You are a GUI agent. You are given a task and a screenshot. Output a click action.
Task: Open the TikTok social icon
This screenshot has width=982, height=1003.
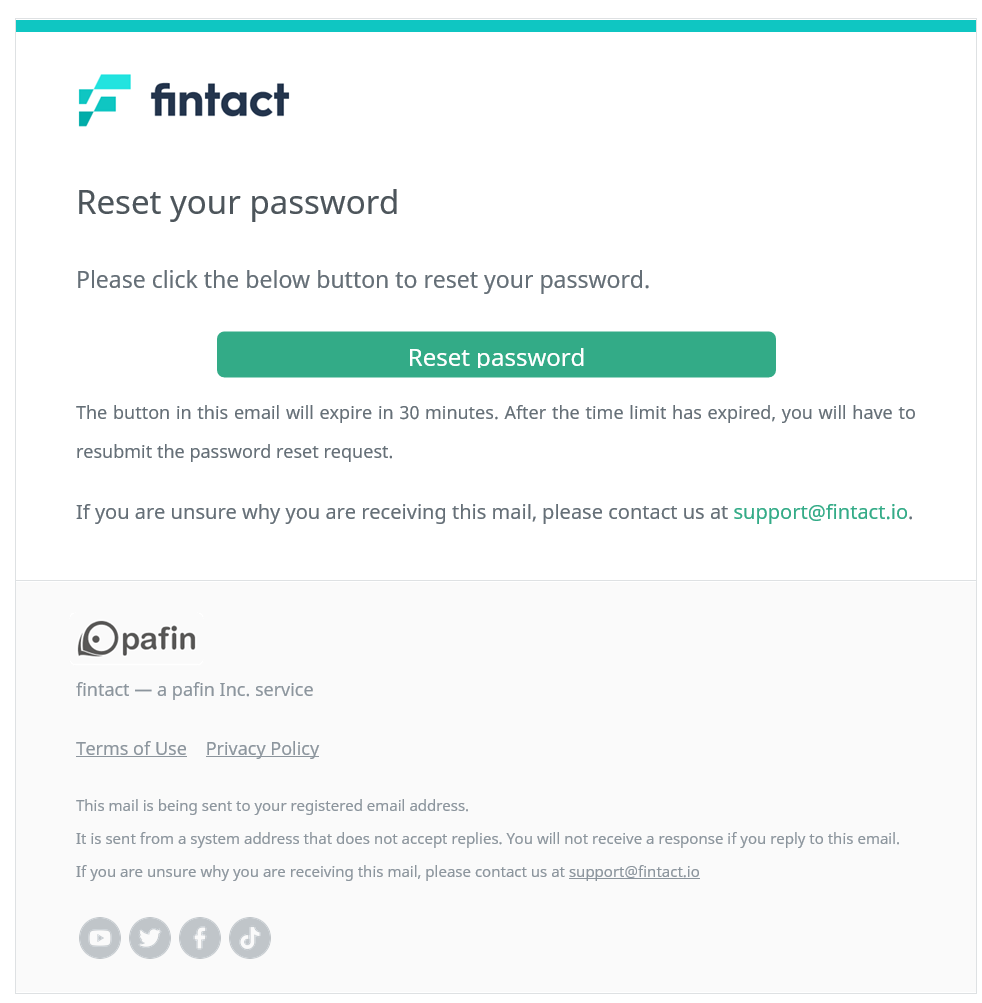pos(249,938)
